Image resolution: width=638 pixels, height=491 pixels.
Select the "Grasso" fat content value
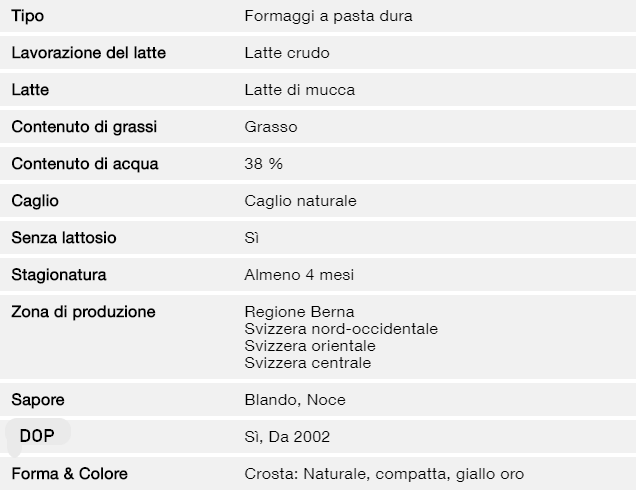pyautogui.click(x=271, y=127)
